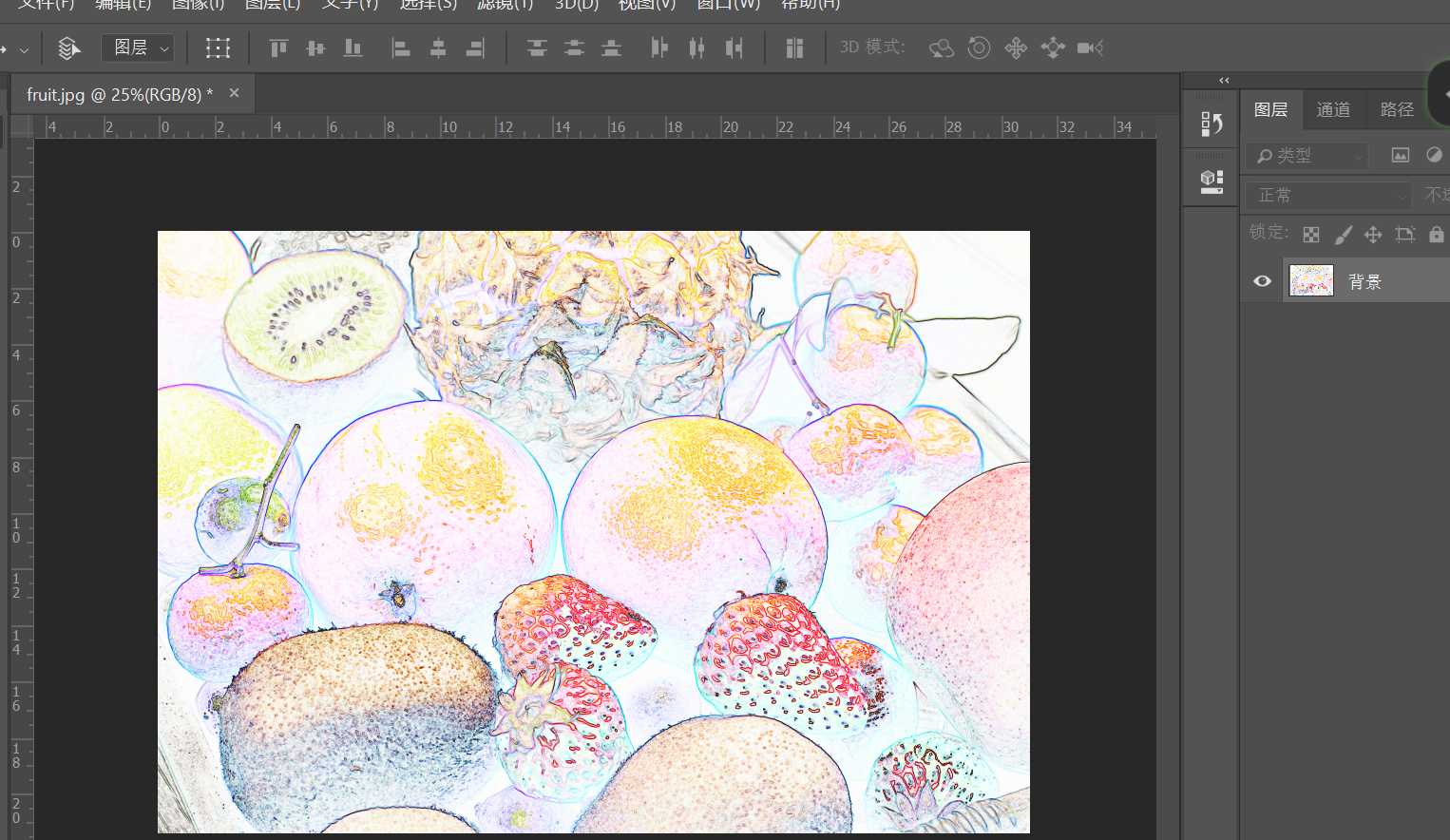Image resolution: width=1450 pixels, height=840 pixels.
Task: Switch to the 图层 panel tab
Action: (x=1270, y=110)
